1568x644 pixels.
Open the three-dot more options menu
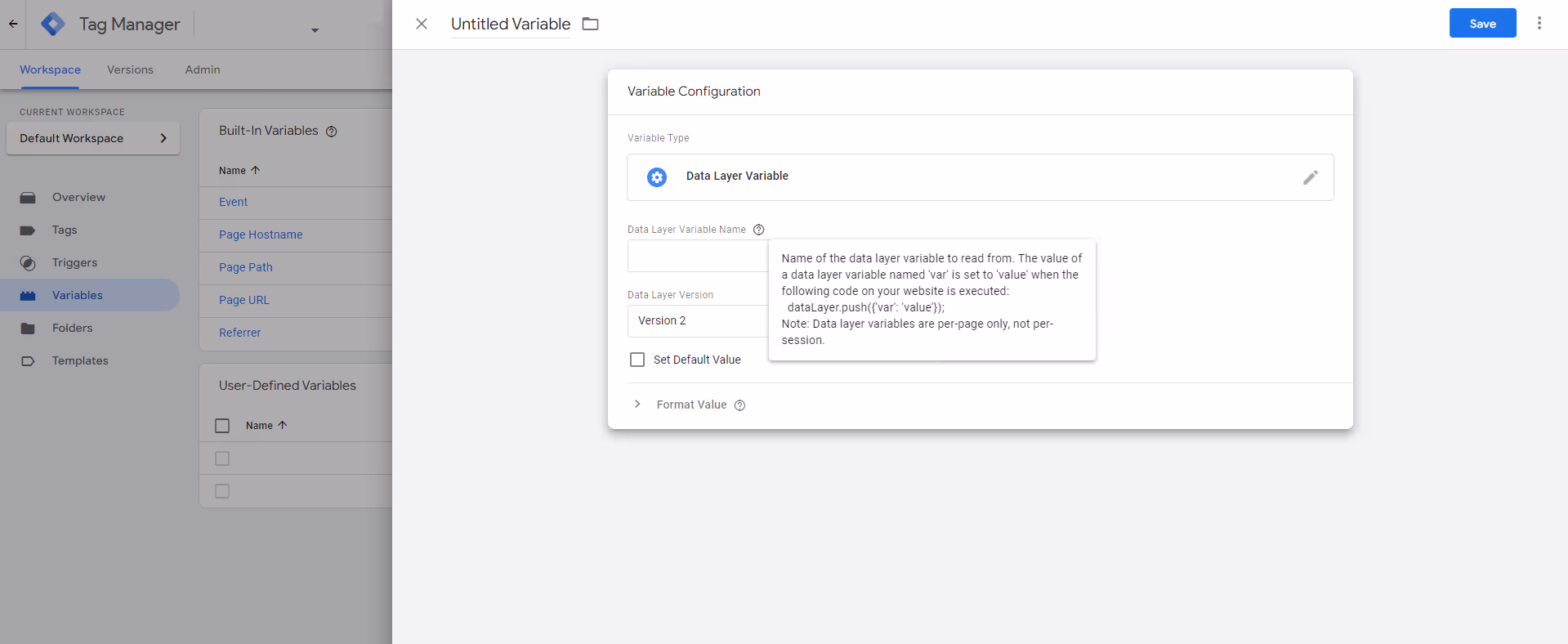(1539, 23)
